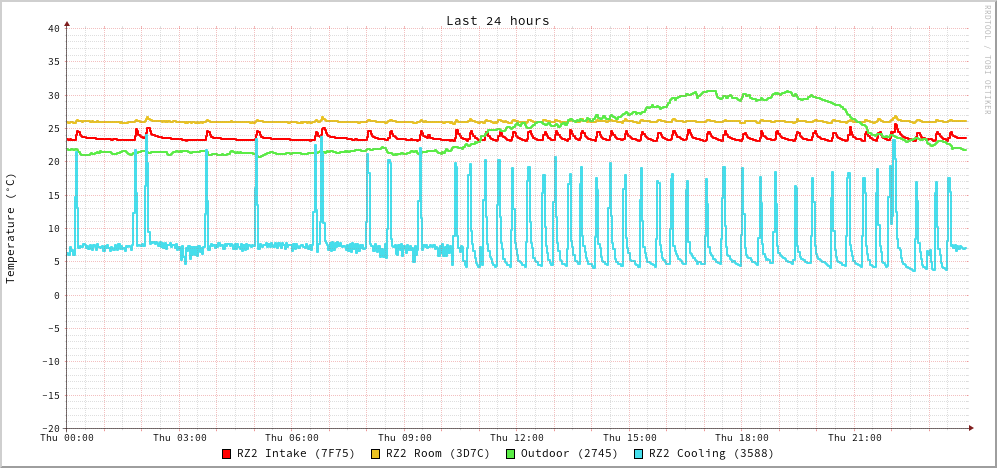Click the Temperature (°C) y-axis label
The width and height of the screenshot is (997, 468).
pyautogui.click(x=11, y=228)
